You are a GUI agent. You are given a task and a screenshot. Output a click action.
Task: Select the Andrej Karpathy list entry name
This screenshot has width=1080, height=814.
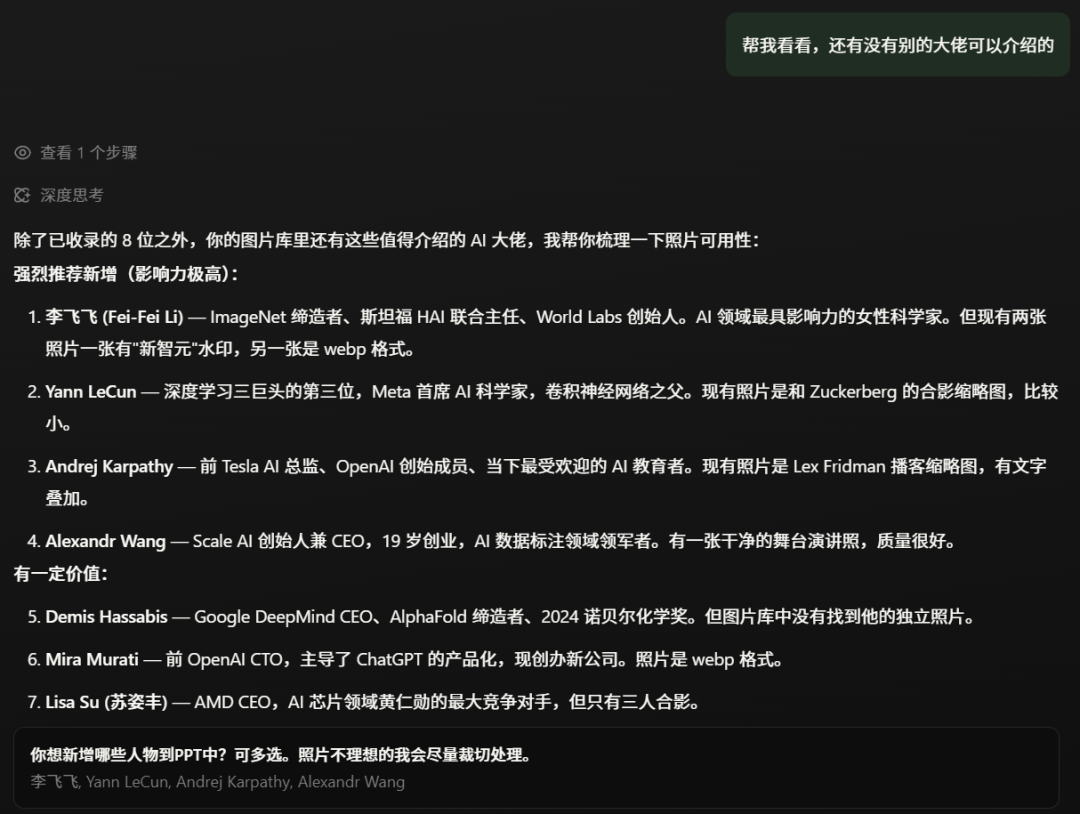109,467
